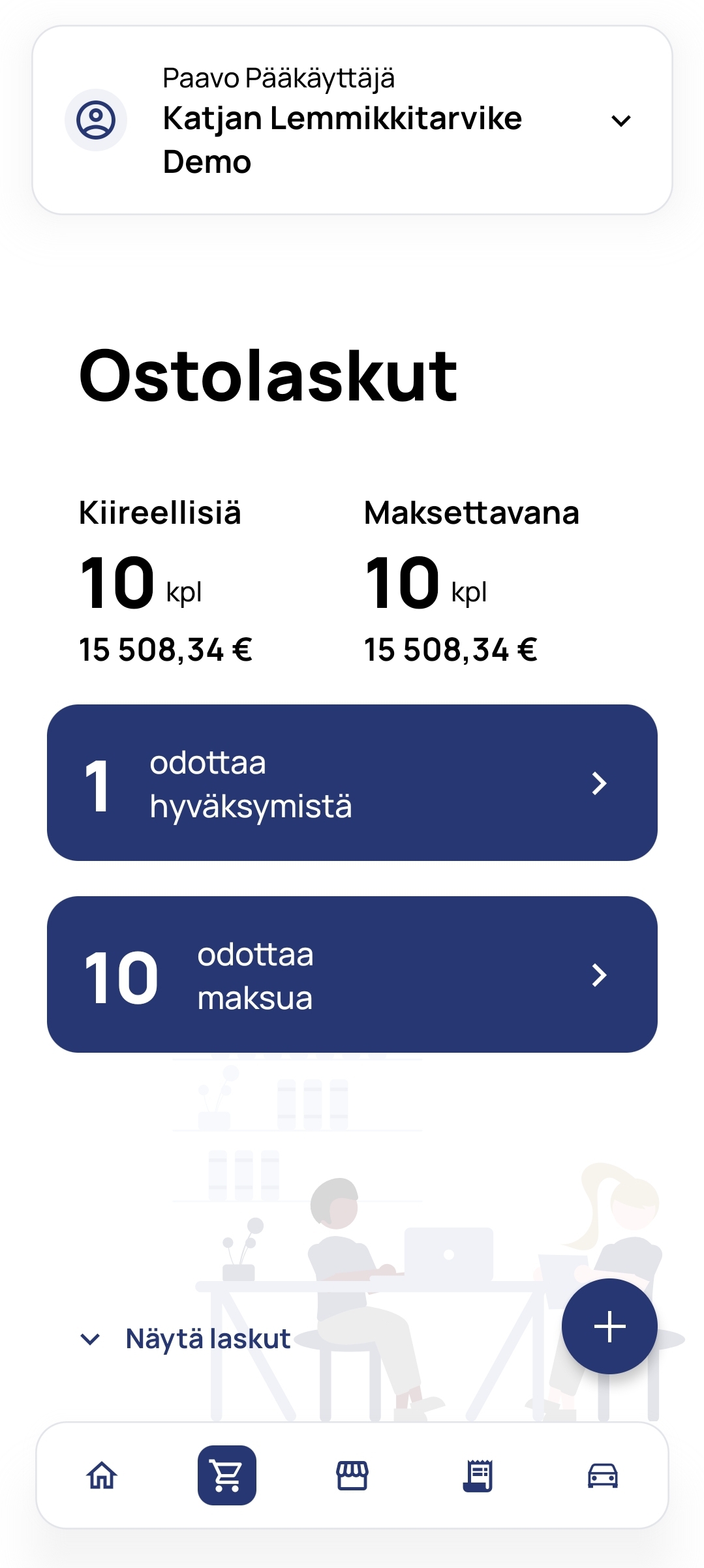
Task: Open the car travel expenses icon
Action: [x=603, y=1475]
